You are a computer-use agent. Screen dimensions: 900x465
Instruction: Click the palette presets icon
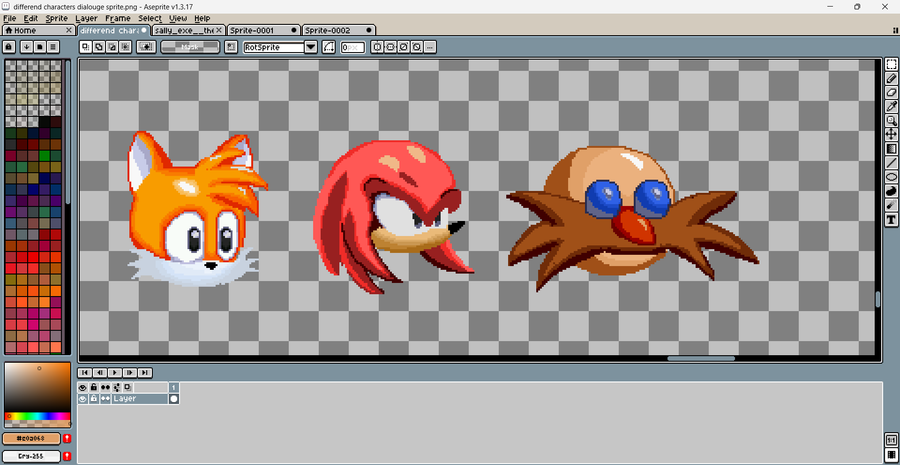click(x=40, y=47)
